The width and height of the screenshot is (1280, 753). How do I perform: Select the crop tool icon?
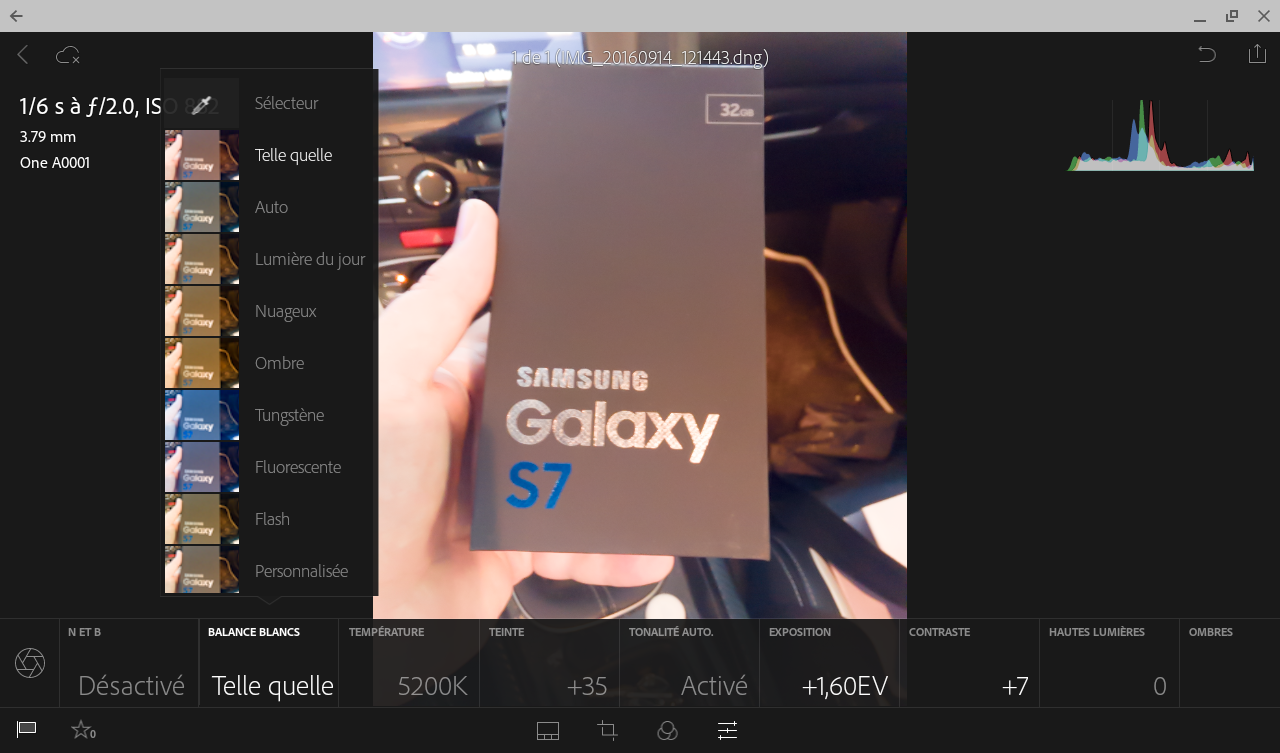coord(607,731)
